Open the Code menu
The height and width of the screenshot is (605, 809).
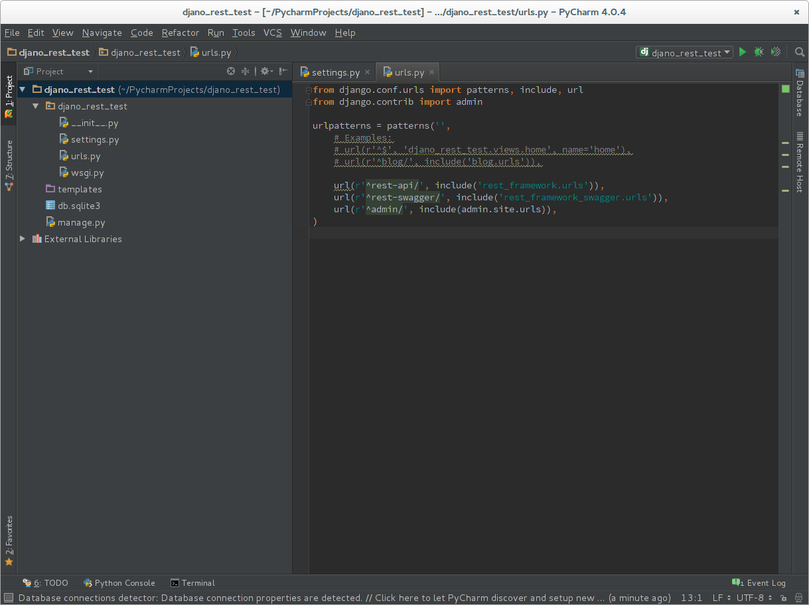(141, 32)
